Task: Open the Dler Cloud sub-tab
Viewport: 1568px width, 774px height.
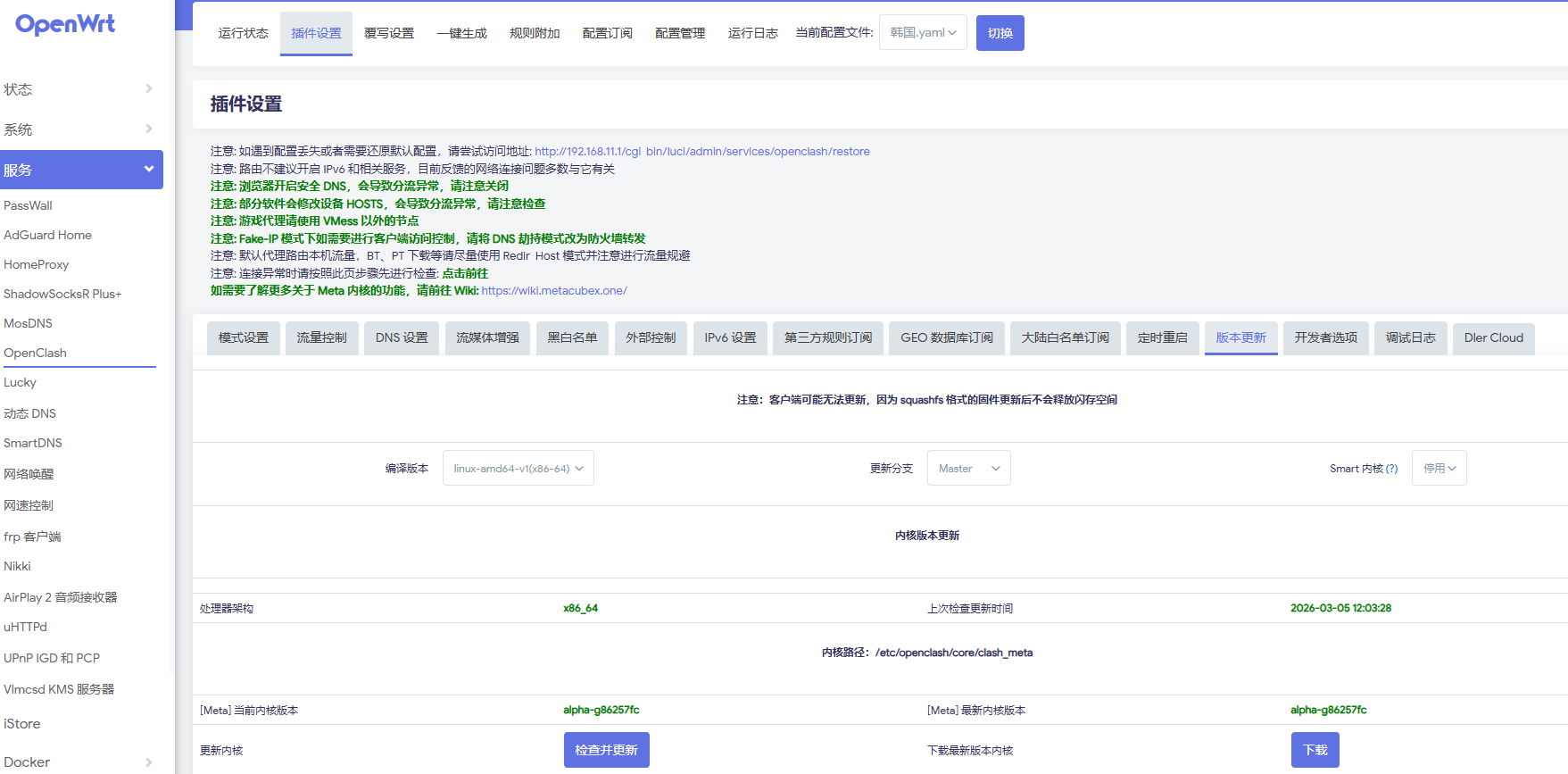Action: click(1494, 338)
